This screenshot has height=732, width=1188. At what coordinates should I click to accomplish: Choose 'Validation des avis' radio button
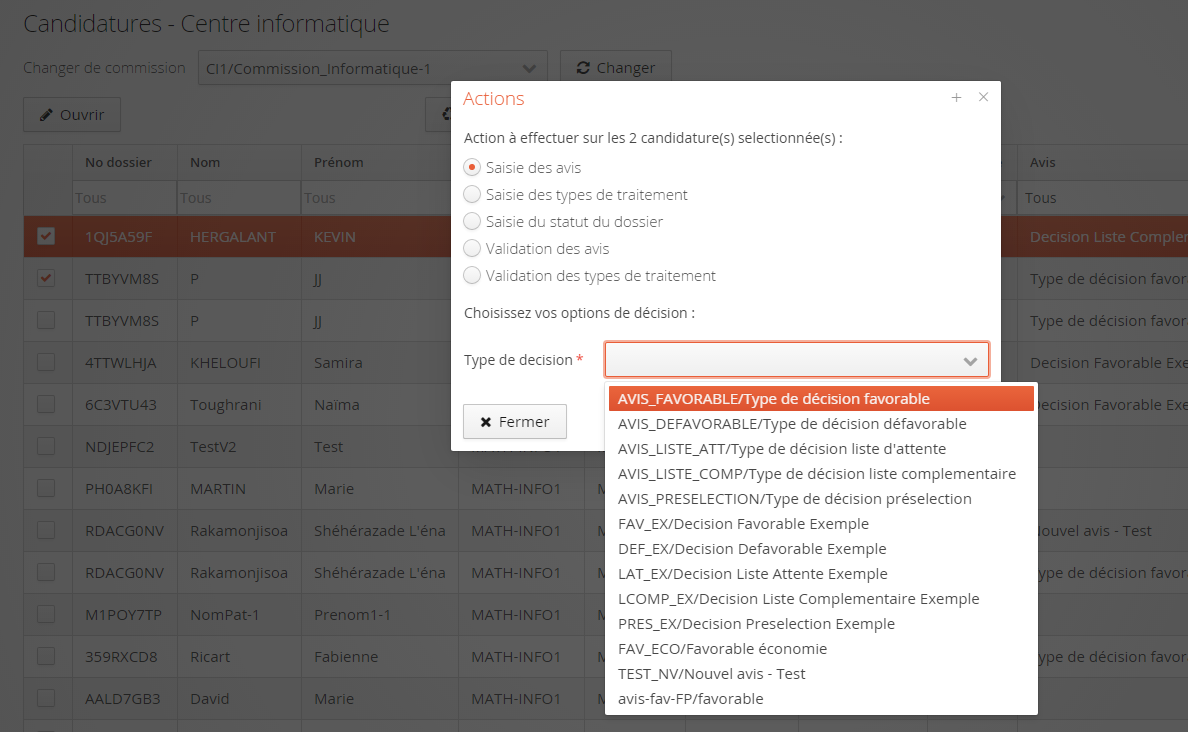[472, 249]
